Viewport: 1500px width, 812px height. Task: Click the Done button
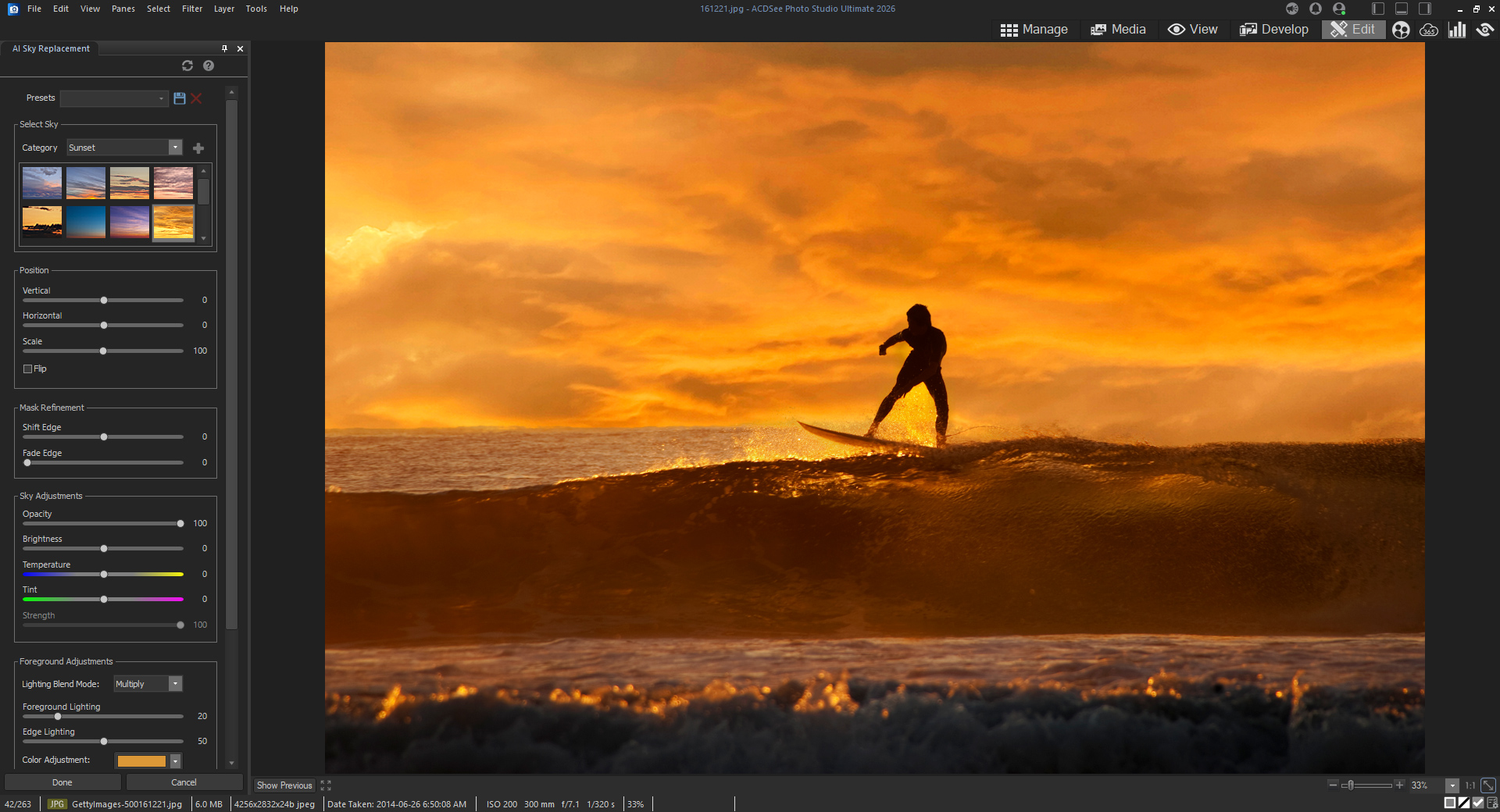click(x=62, y=782)
